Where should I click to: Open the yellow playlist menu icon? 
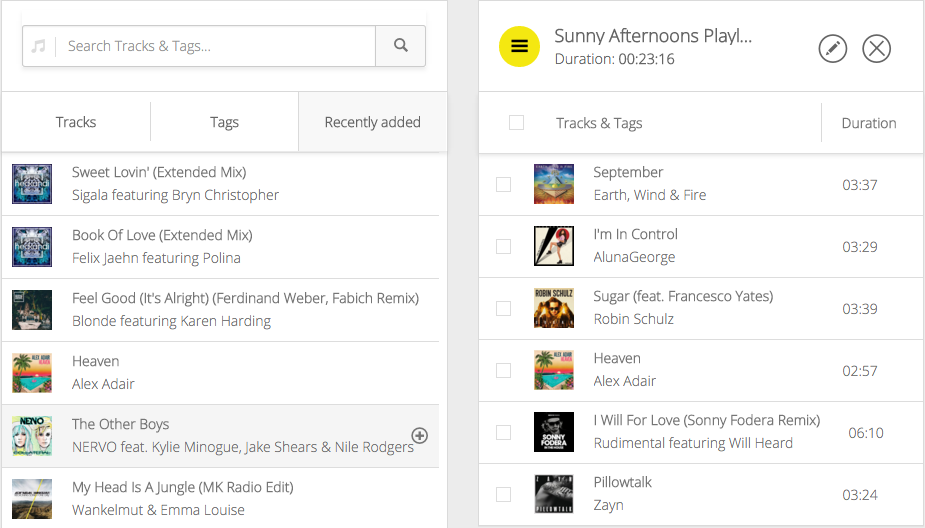(x=519, y=47)
